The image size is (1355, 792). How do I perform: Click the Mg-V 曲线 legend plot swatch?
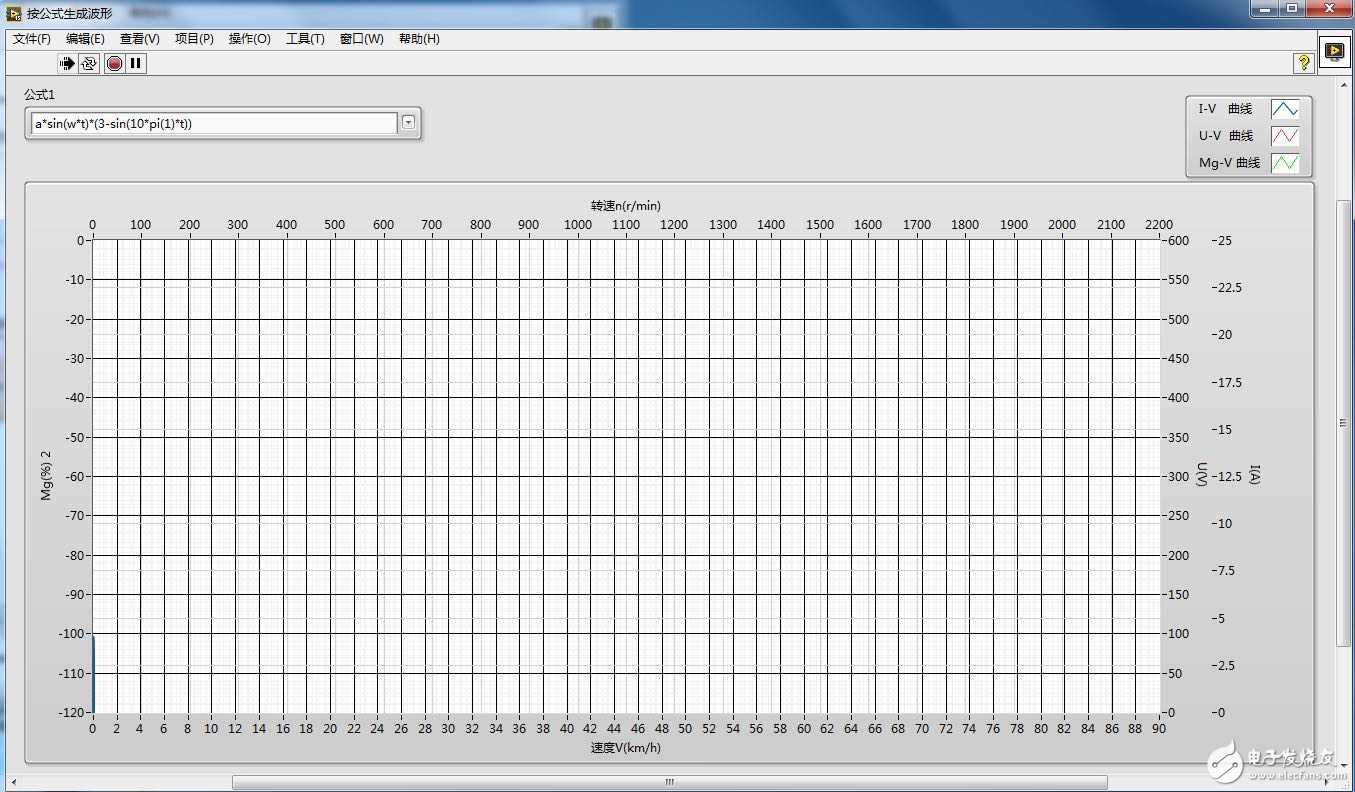[1285, 163]
